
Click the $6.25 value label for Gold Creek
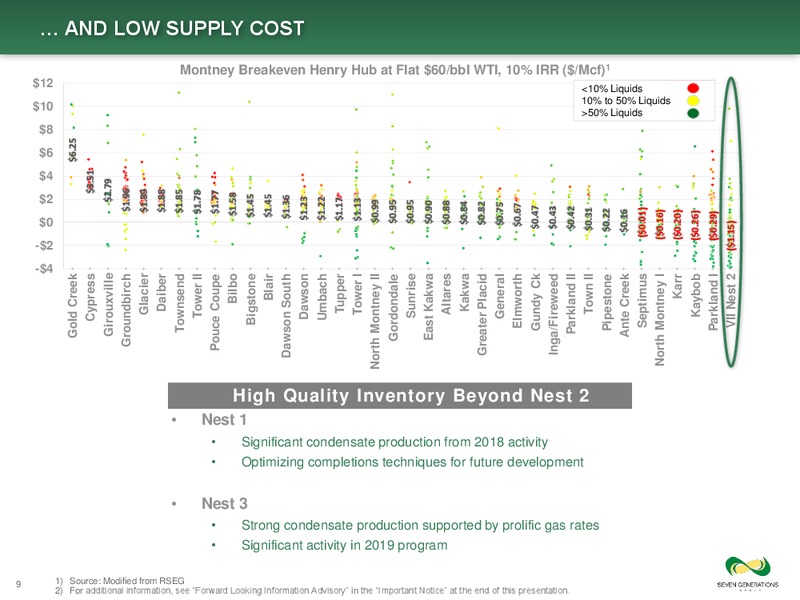(73, 151)
